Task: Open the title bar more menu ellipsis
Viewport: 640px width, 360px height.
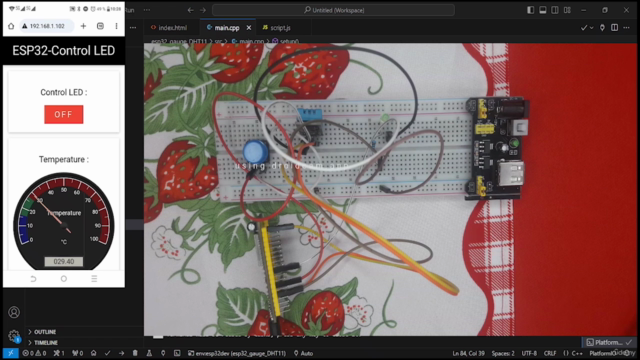Action: point(147,10)
